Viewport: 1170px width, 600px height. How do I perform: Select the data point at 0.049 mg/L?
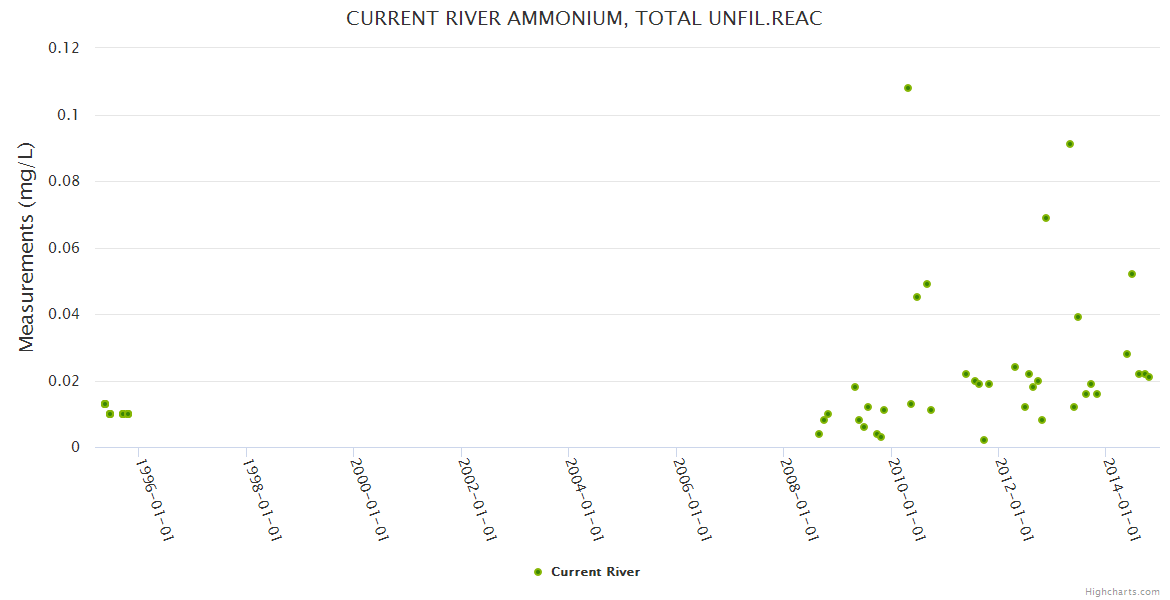[927, 284]
